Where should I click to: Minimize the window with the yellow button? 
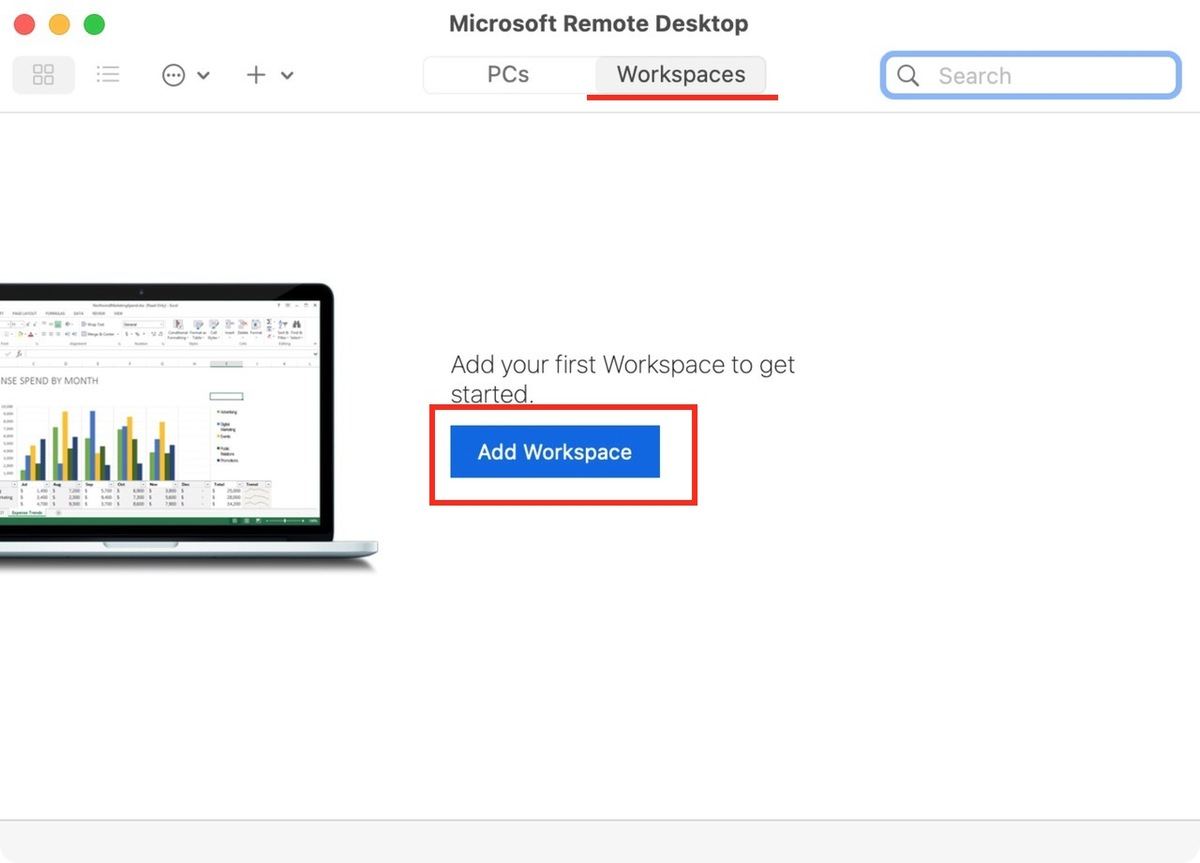click(x=60, y=24)
